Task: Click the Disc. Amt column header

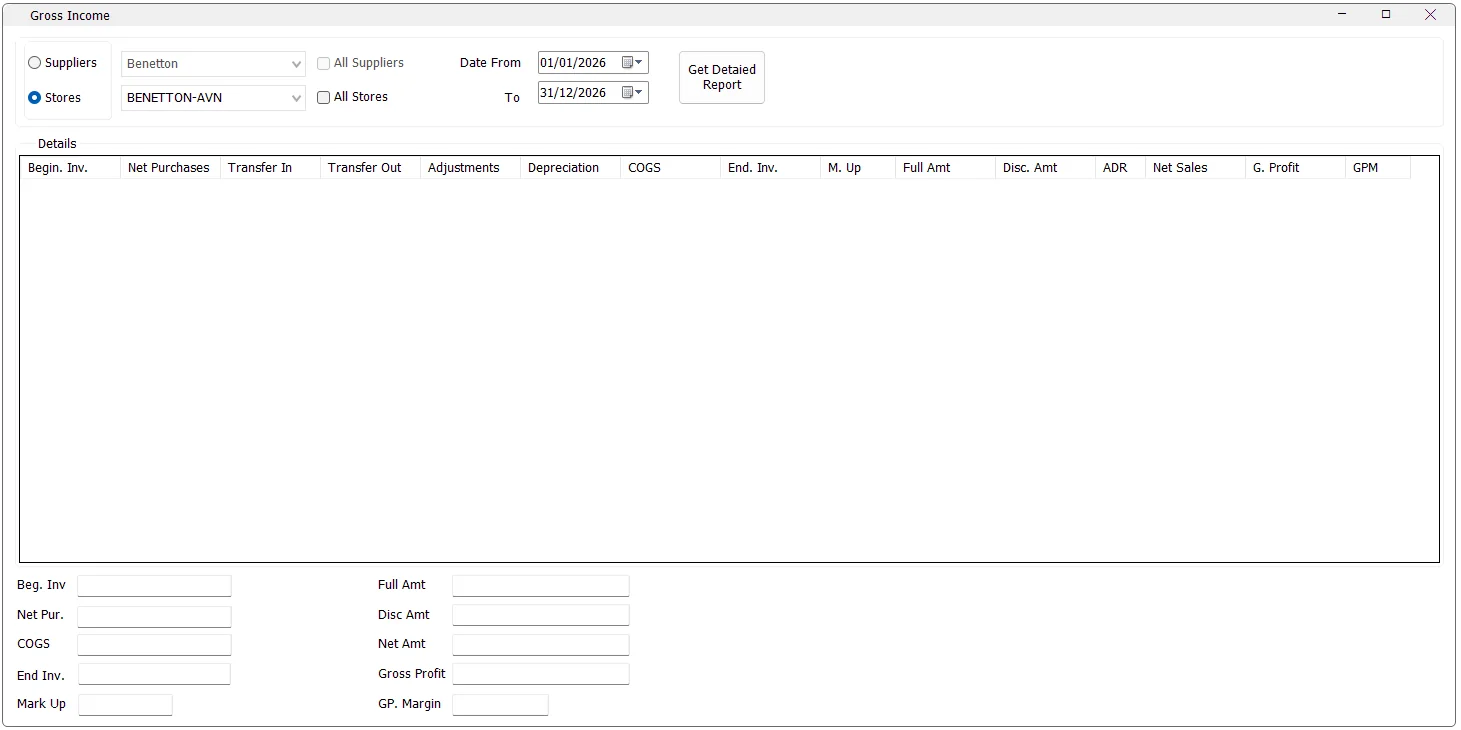Action: coord(1045,168)
